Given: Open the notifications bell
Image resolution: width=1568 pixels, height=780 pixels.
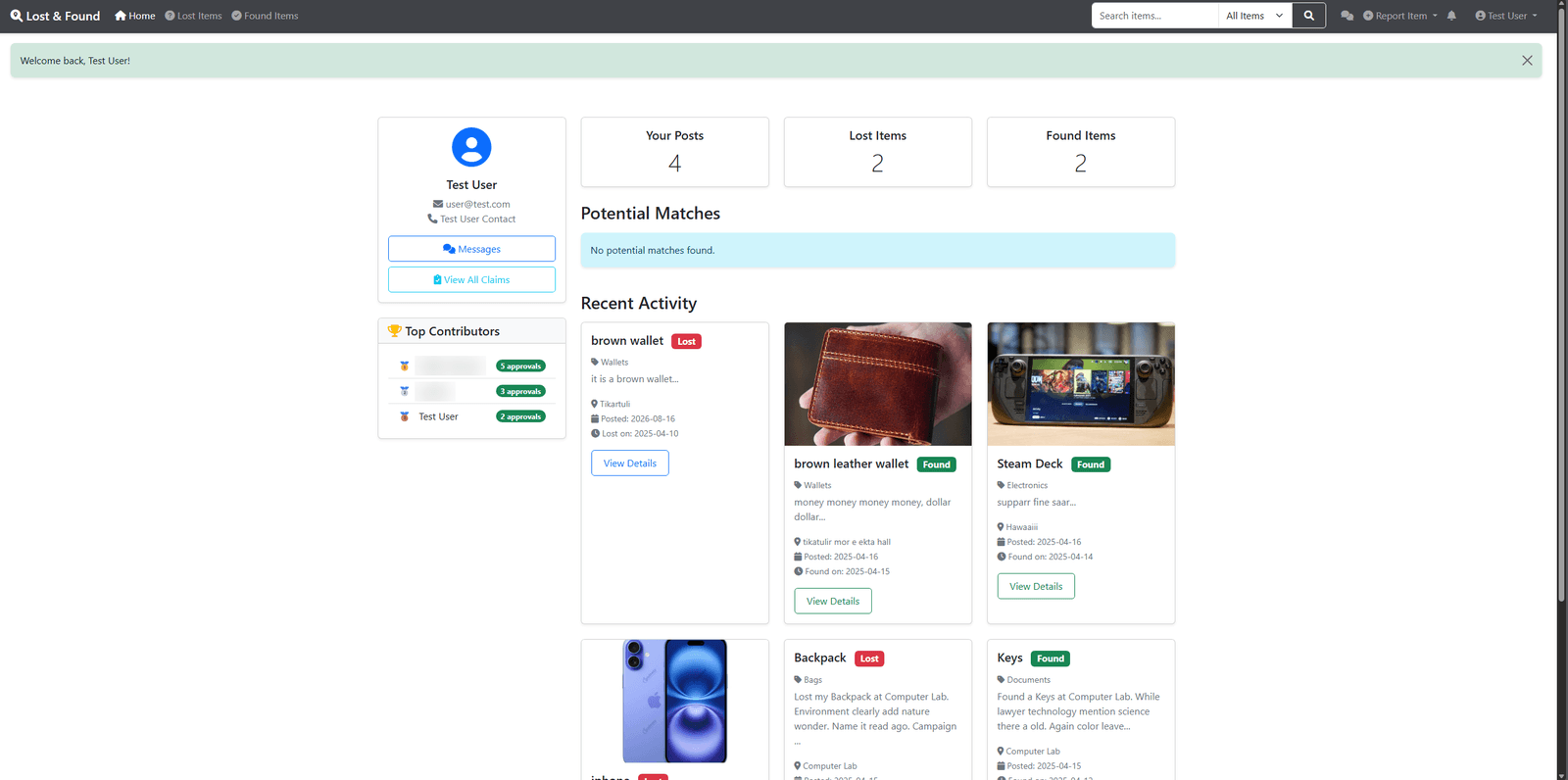Looking at the screenshot, I should coord(1451,16).
